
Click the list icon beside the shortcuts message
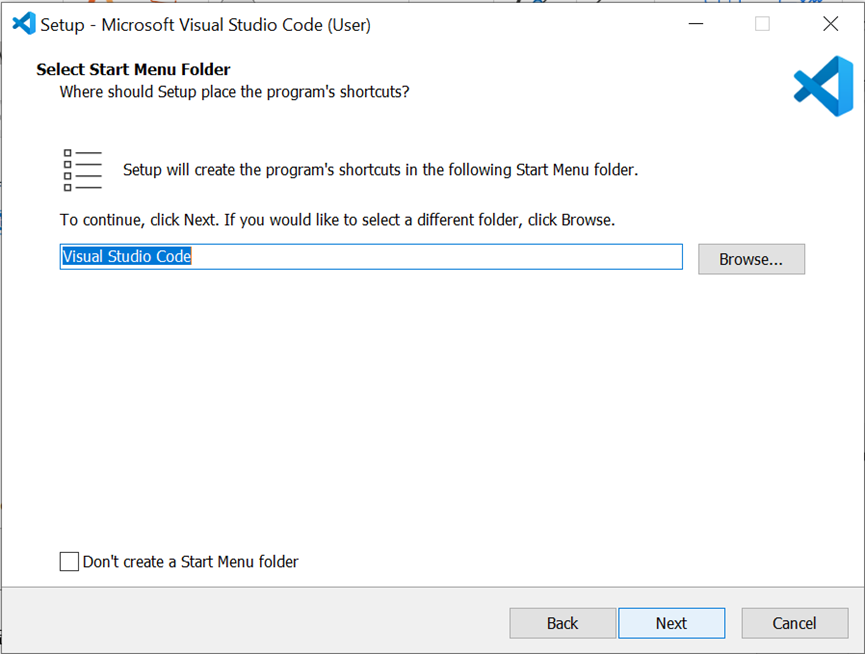click(x=83, y=170)
